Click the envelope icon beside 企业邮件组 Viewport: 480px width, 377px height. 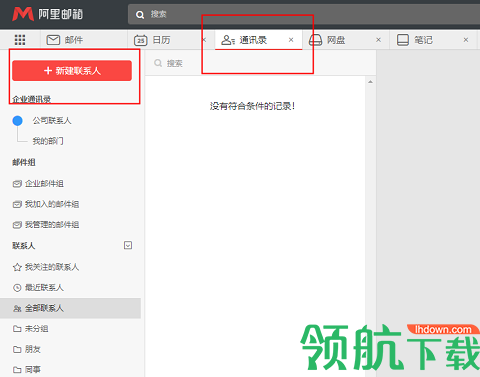(17, 184)
